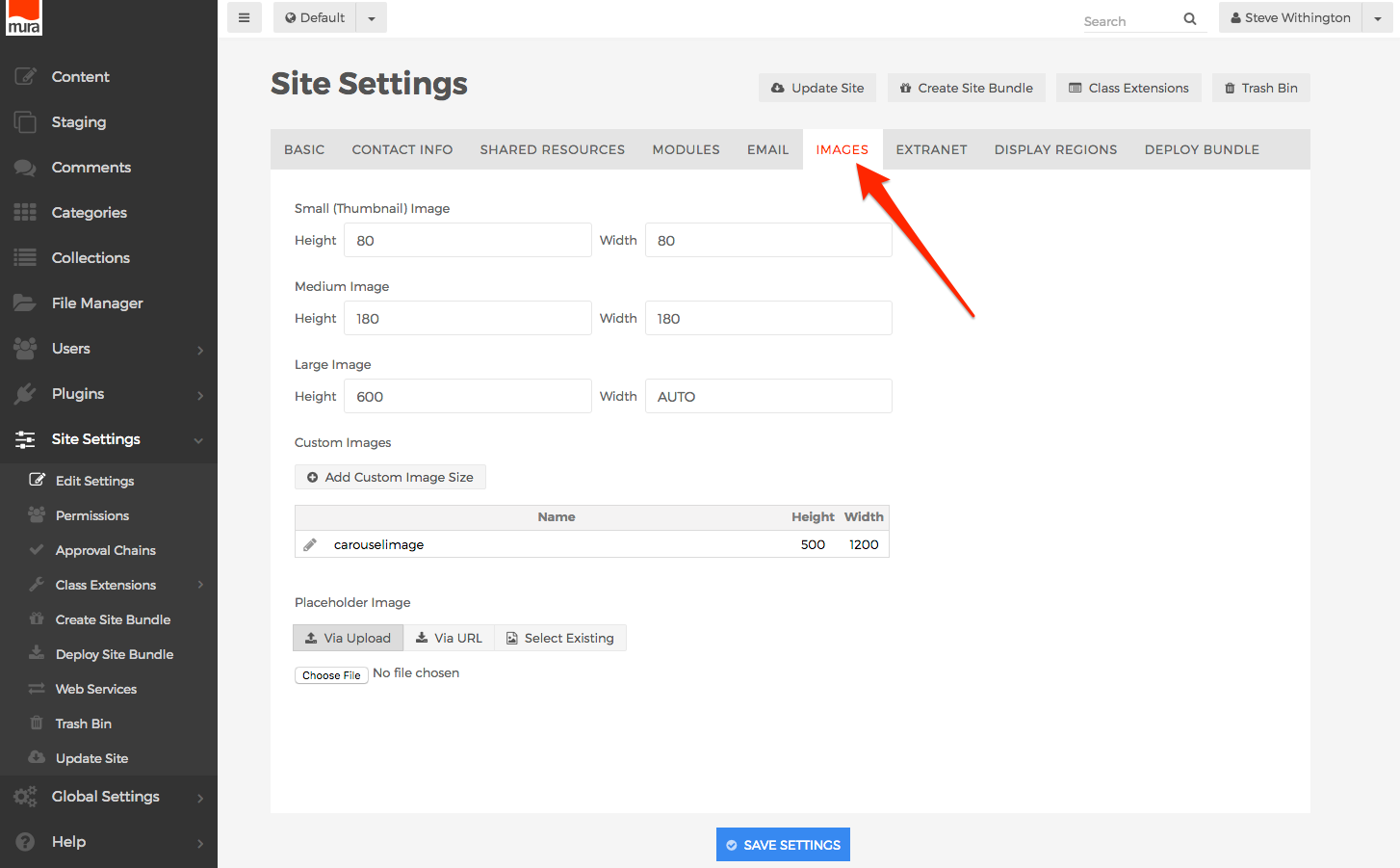The image size is (1400, 868).
Task: Click Add Custom Image Size button
Action: click(390, 477)
